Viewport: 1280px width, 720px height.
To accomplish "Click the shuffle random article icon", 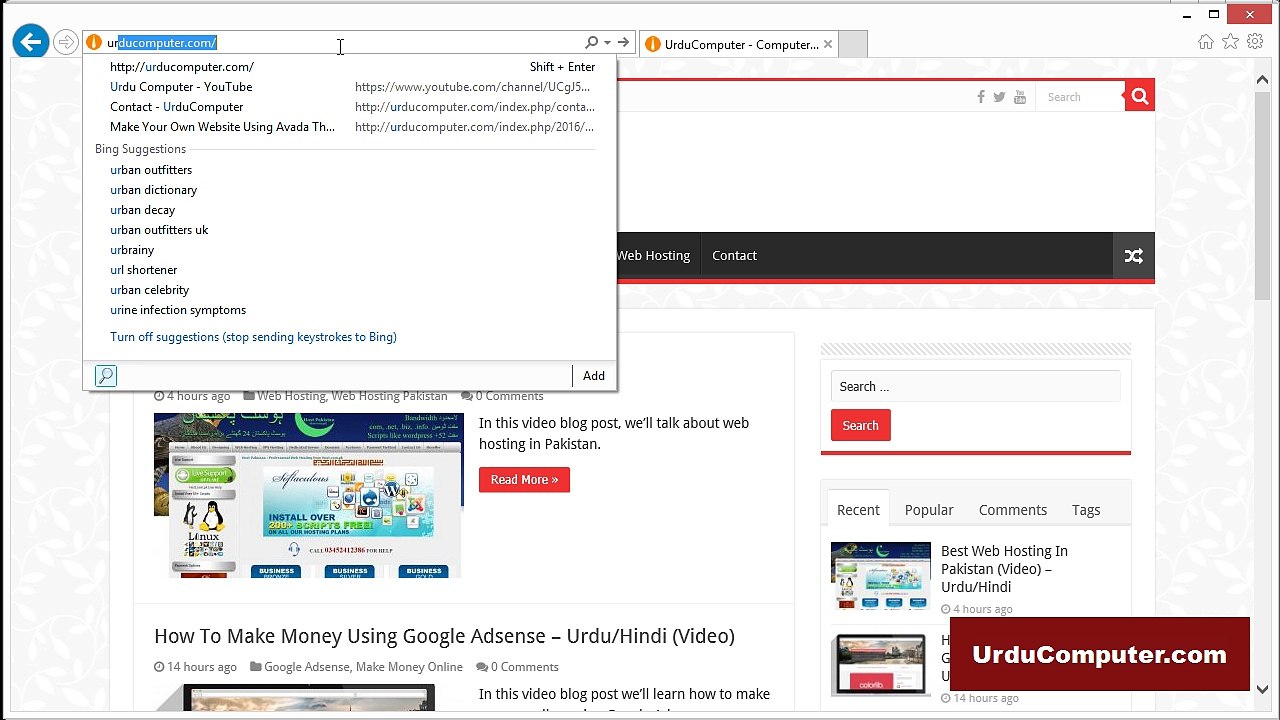I will 1134,256.
